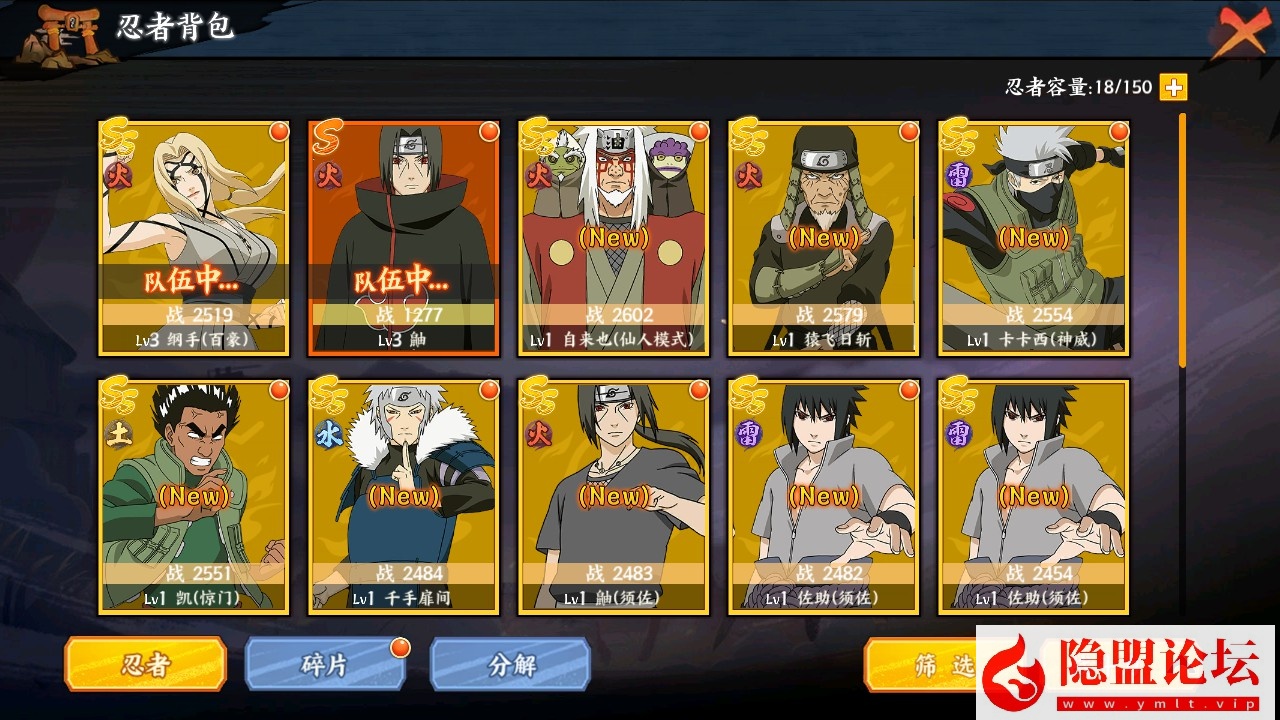Switch to the 碎片 tab

click(325, 665)
